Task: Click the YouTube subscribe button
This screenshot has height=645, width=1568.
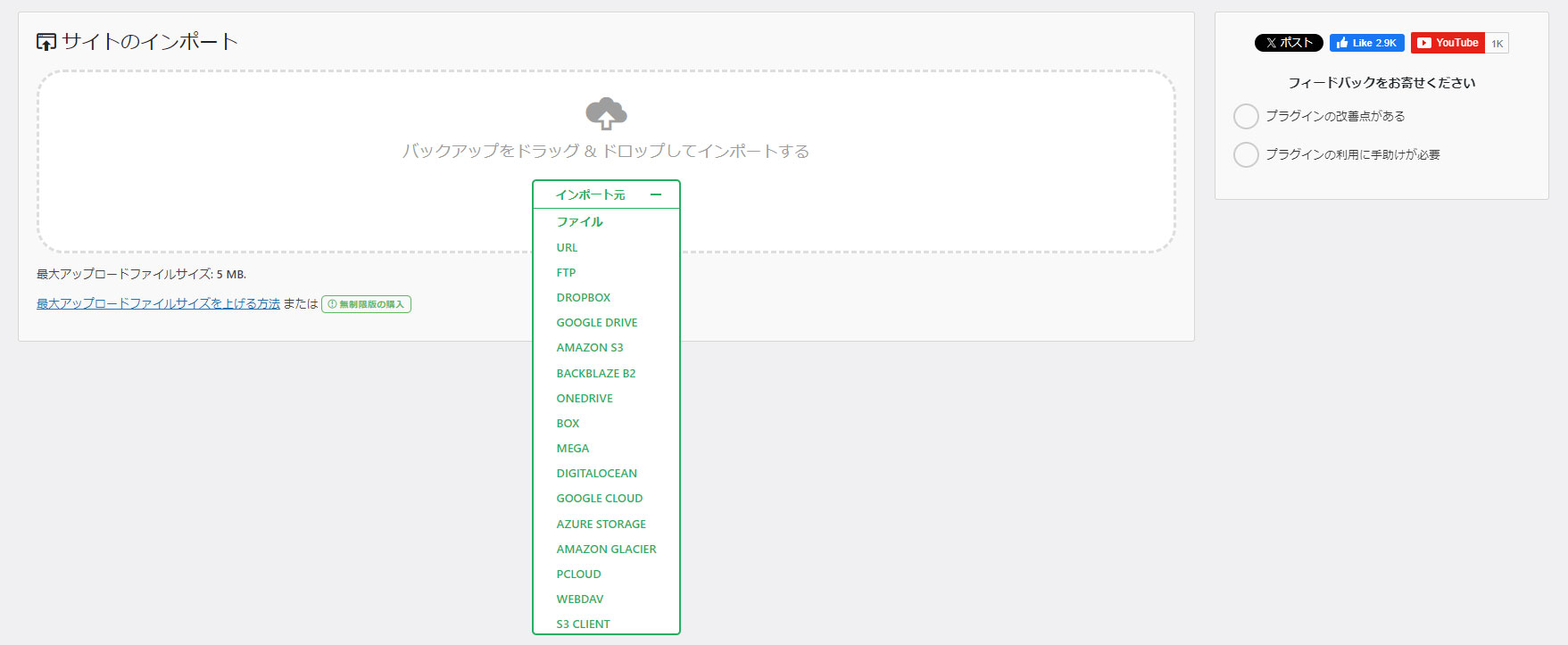Action: 1448,43
